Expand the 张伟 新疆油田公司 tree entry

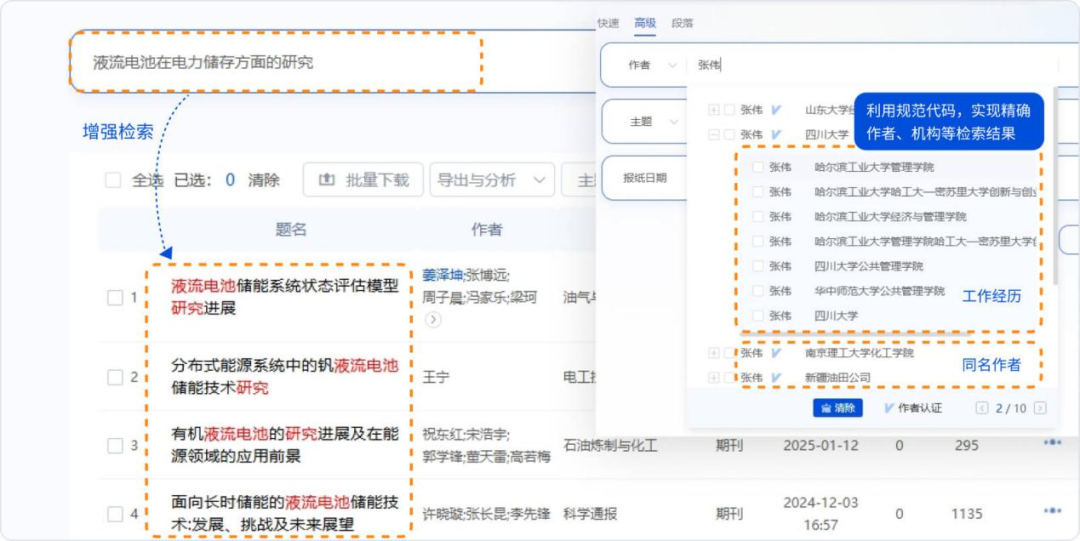coord(713,378)
